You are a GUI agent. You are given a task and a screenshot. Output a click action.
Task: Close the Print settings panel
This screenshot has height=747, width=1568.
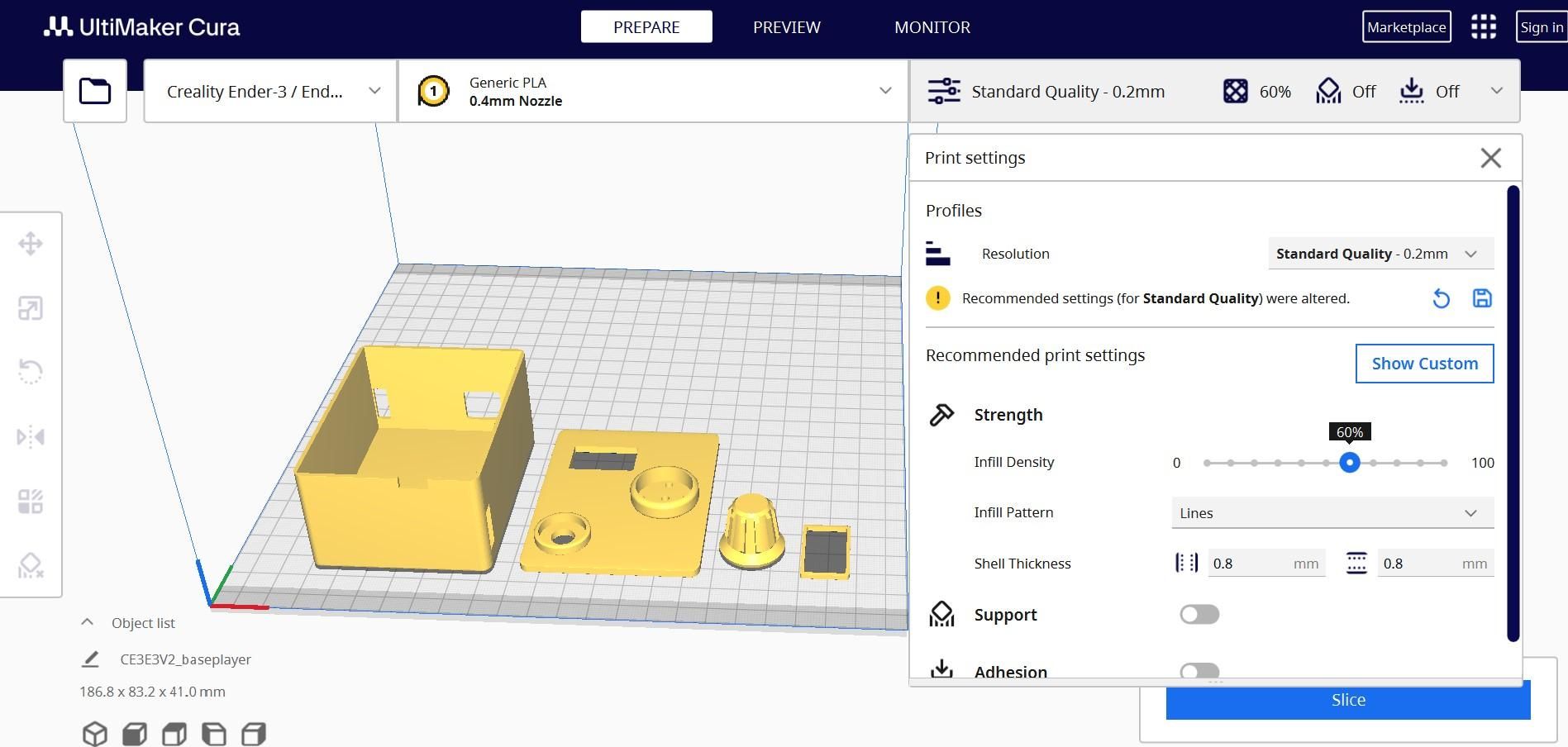(1490, 158)
